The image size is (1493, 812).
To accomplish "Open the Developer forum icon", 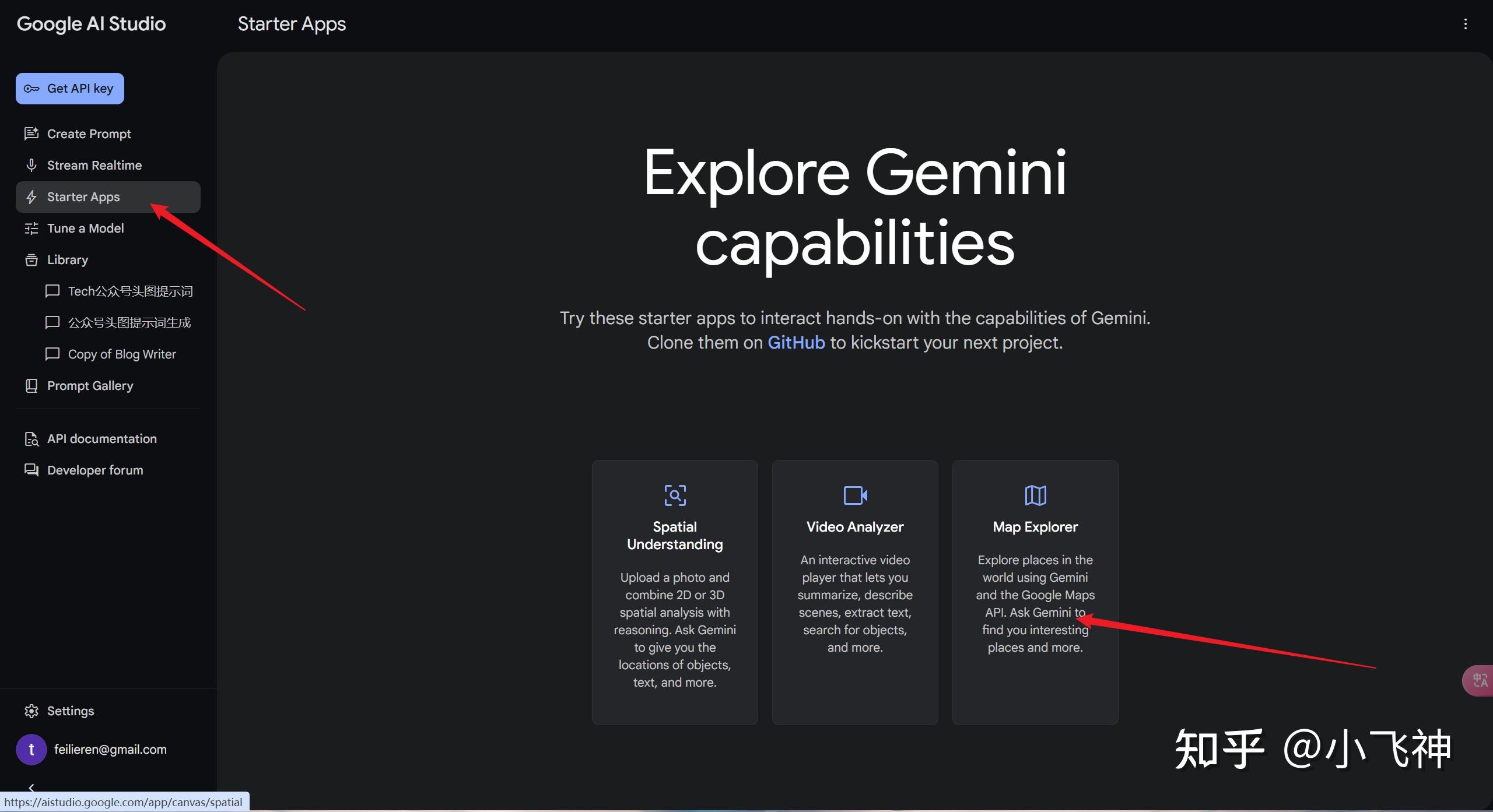I will tap(31, 470).
